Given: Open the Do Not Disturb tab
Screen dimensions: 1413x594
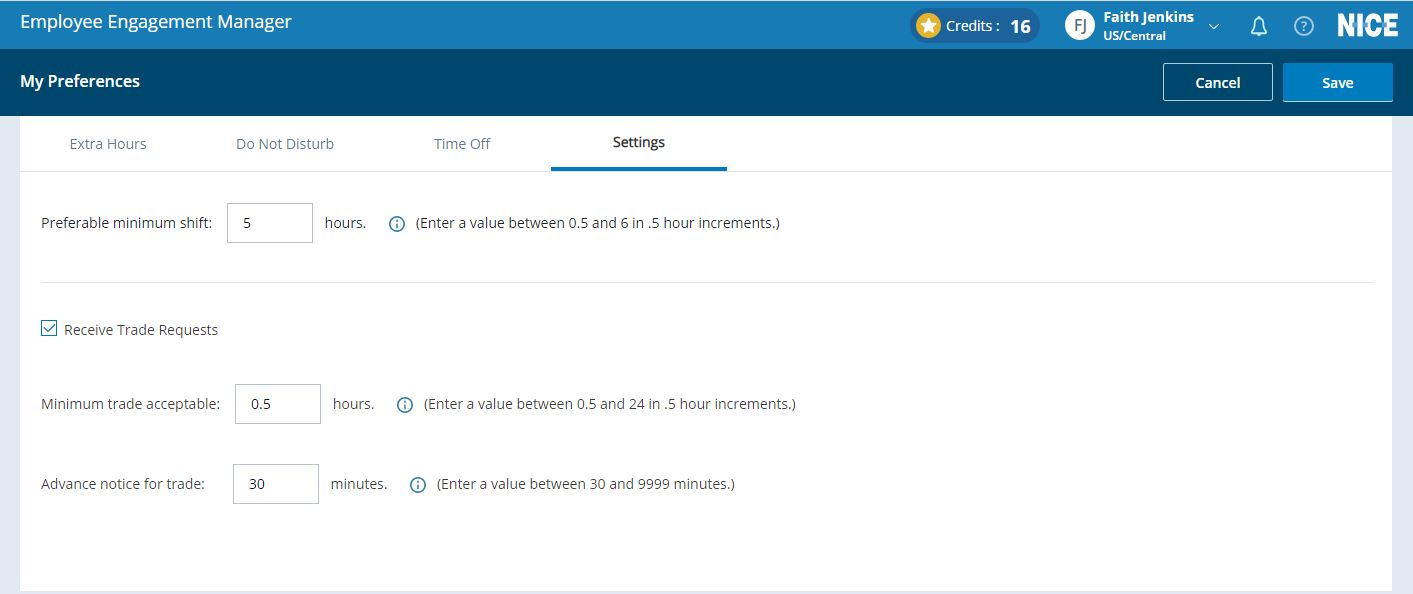Looking at the screenshot, I should [x=285, y=144].
